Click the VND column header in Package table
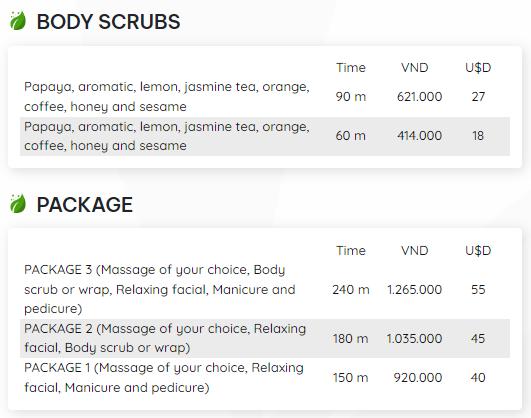531x418 pixels. coord(415,251)
